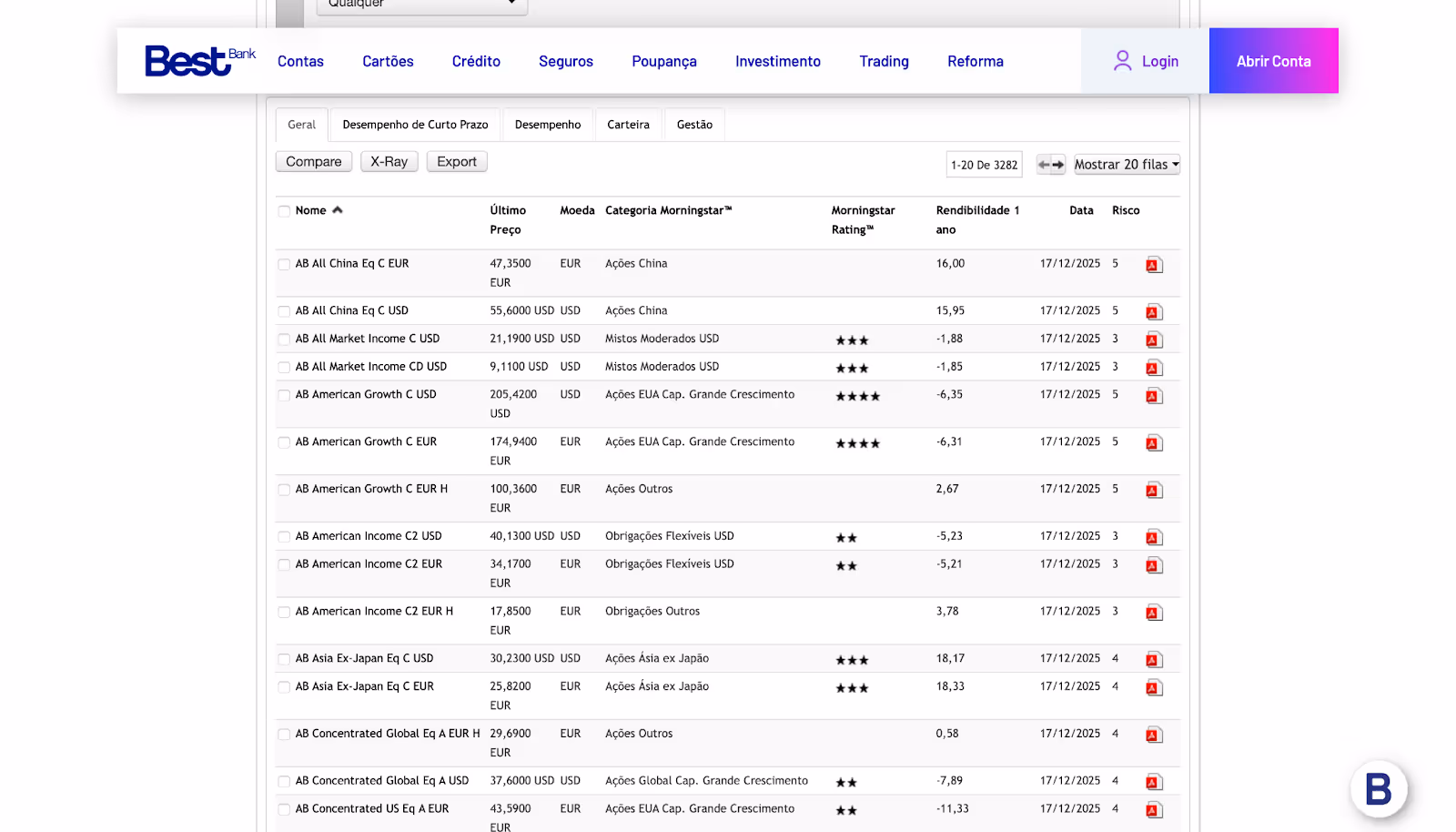
Task: Switch to Desempenho de Curto Prazo tab
Action: pyautogui.click(x=415, y=125)
